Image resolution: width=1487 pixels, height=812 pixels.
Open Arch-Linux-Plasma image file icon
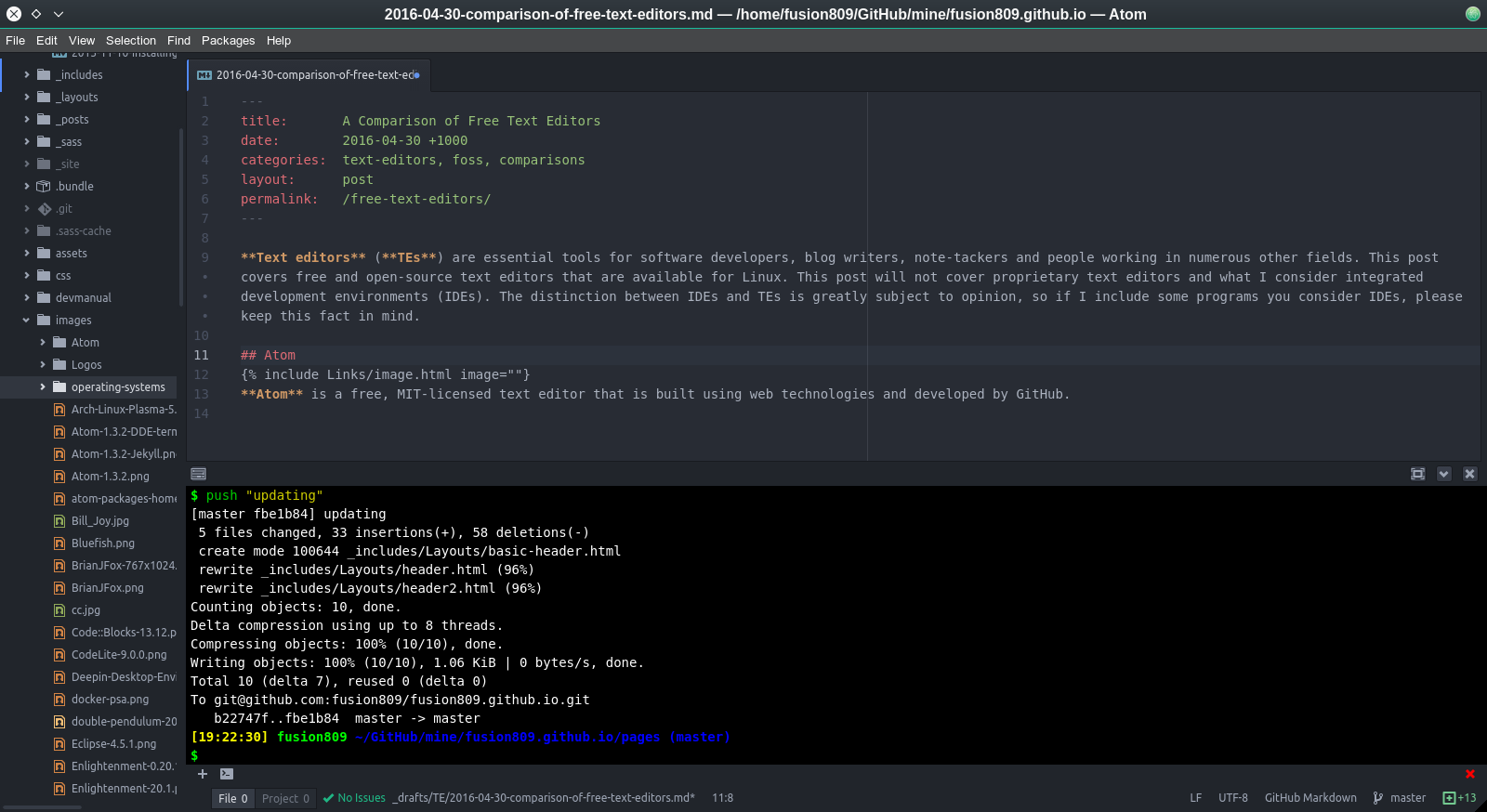click(x=59, y=409)
